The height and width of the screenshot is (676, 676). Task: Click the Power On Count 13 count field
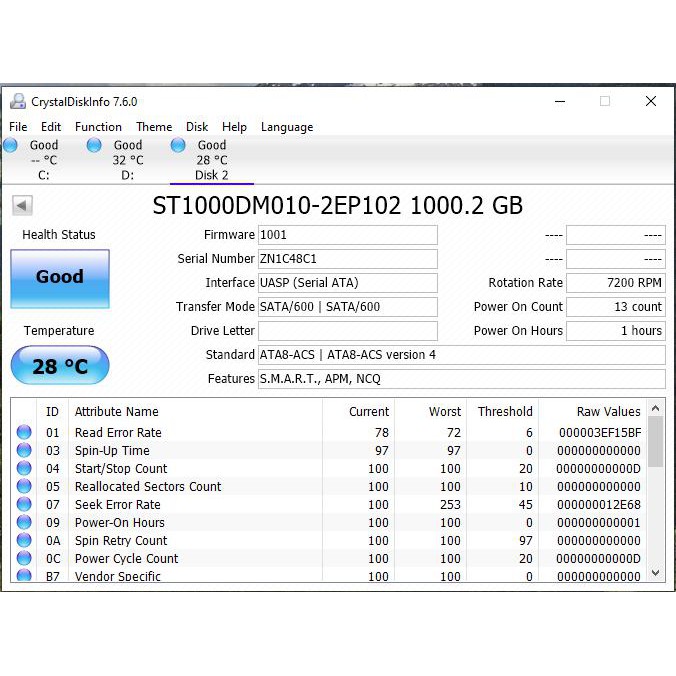tap(616, 307)
